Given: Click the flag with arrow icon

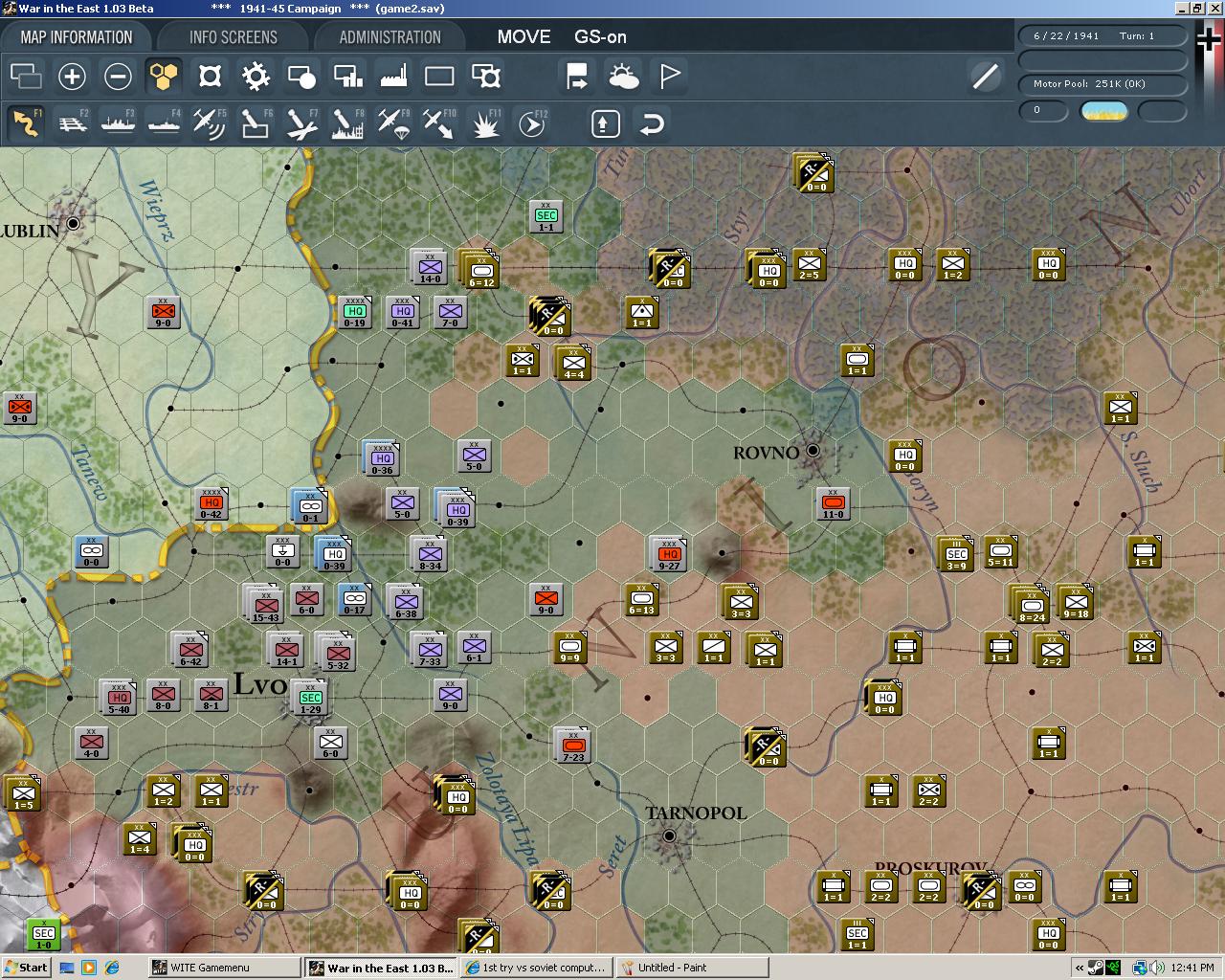Looking at the screenshot, I should click(577, 76).
